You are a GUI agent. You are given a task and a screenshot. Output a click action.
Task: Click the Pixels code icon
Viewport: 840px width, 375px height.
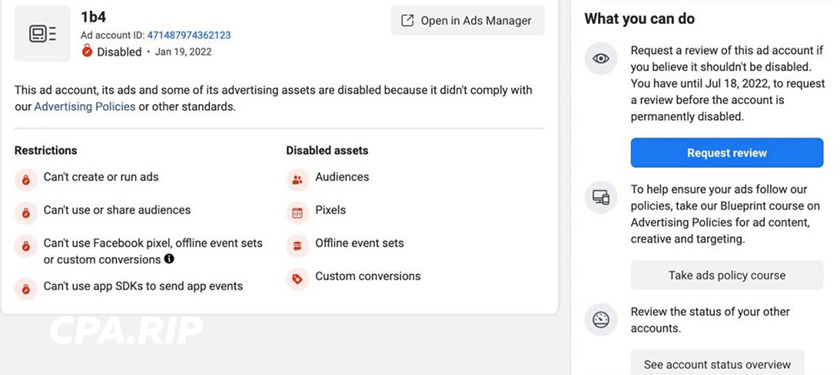coord(297,213)
